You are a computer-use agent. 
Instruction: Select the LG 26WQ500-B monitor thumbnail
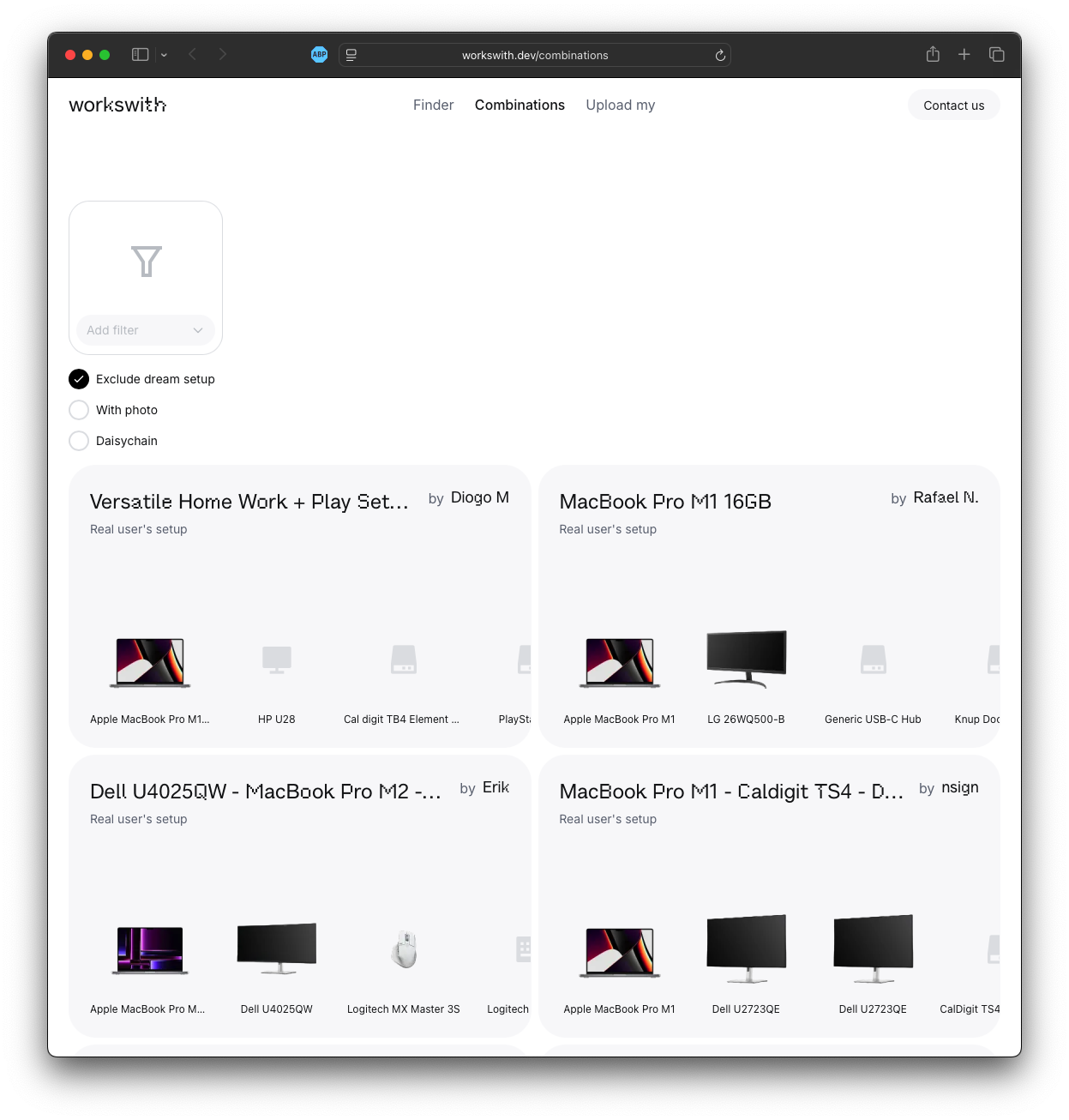pyautogui.click(x=746, y=659)
